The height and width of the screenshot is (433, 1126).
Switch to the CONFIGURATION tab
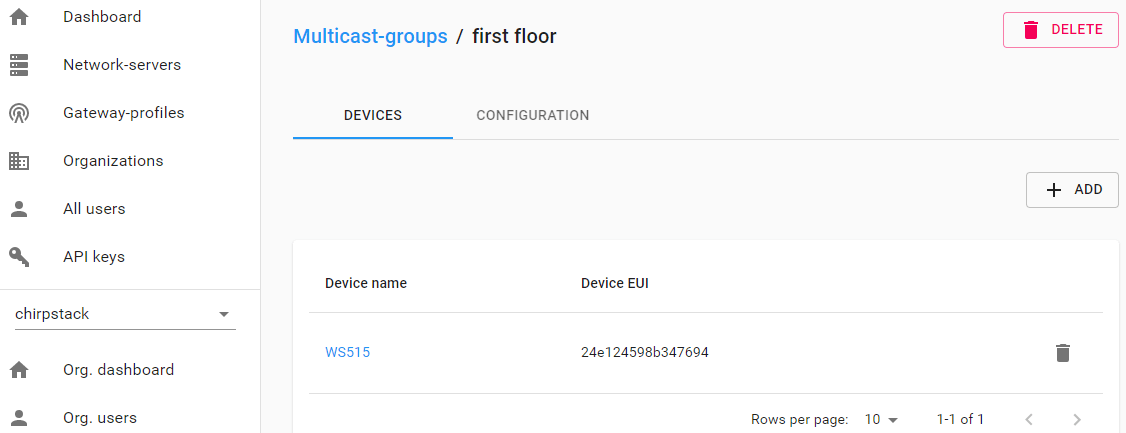tap(533, 116)
